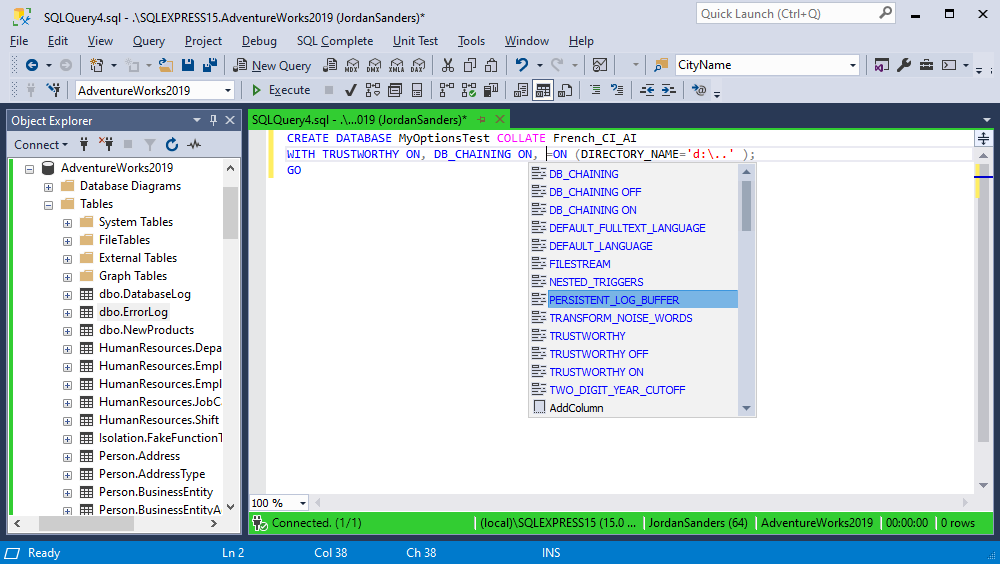Viewport: 1000px width, 564px height.
Task: Click the Open File folder icon
Action: 166,65
